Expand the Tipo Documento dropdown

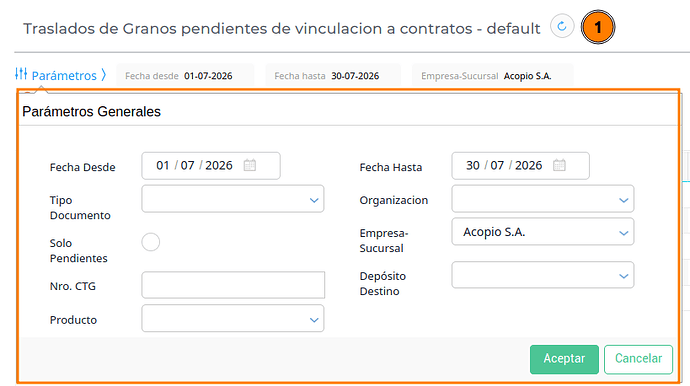(233, 199)
